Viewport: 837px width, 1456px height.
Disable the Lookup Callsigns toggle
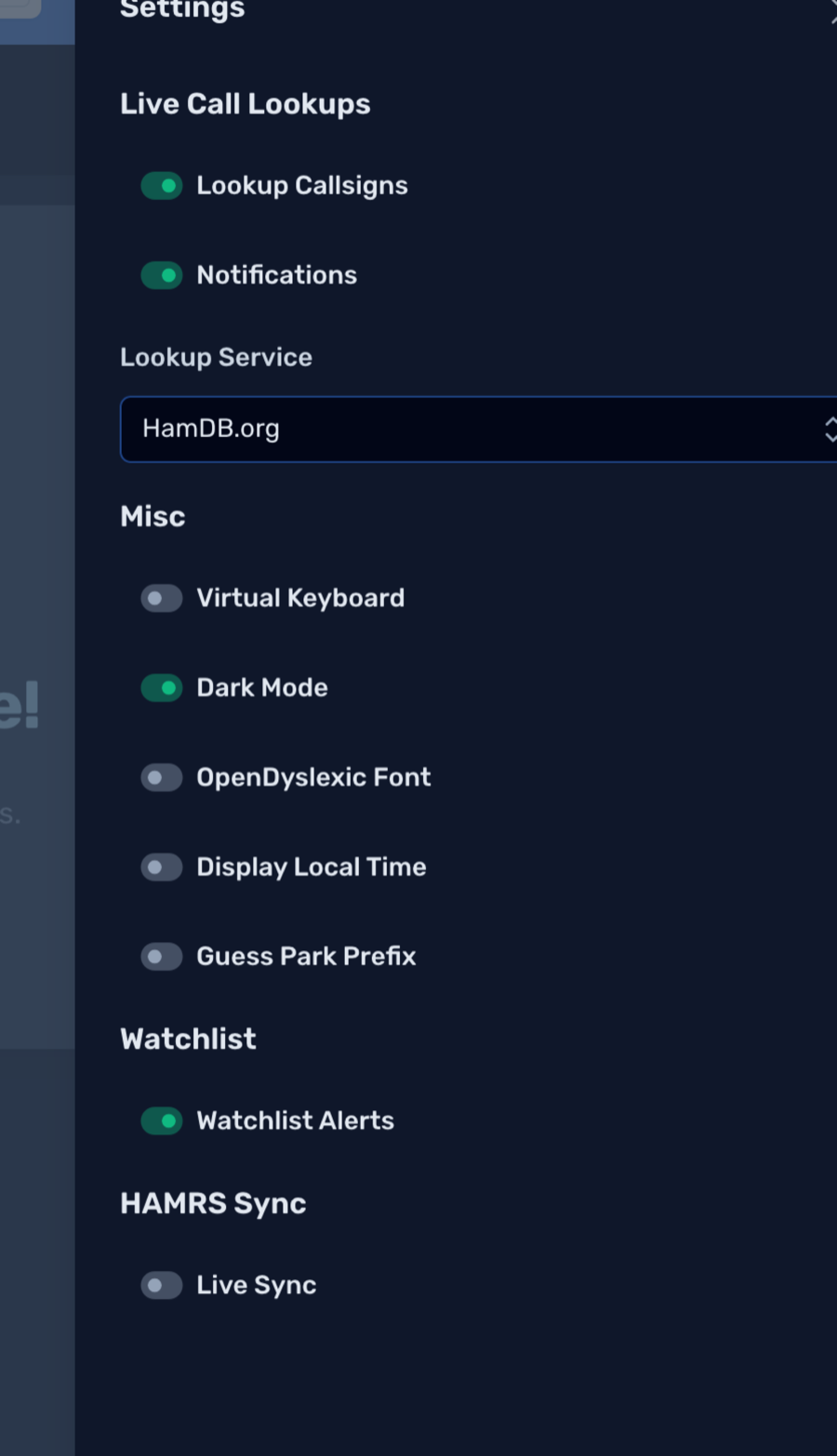click(x=162, y=186)
